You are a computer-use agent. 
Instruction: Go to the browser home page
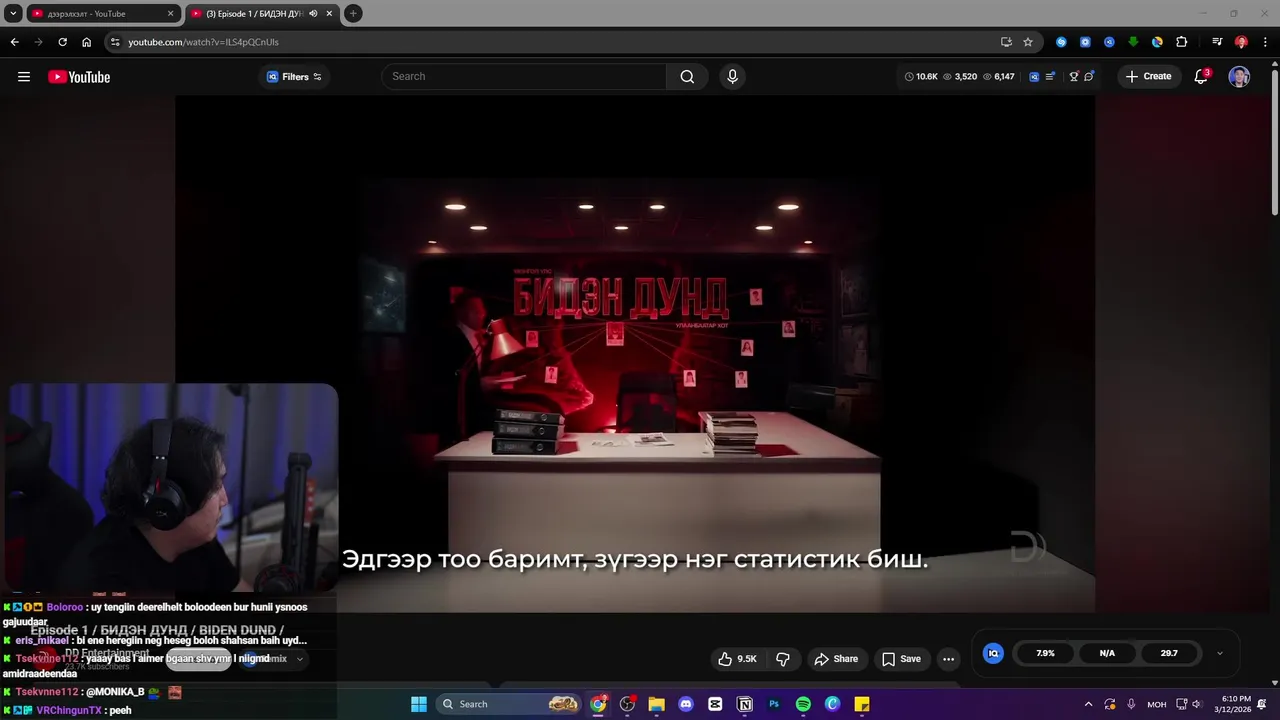(86, 42)
